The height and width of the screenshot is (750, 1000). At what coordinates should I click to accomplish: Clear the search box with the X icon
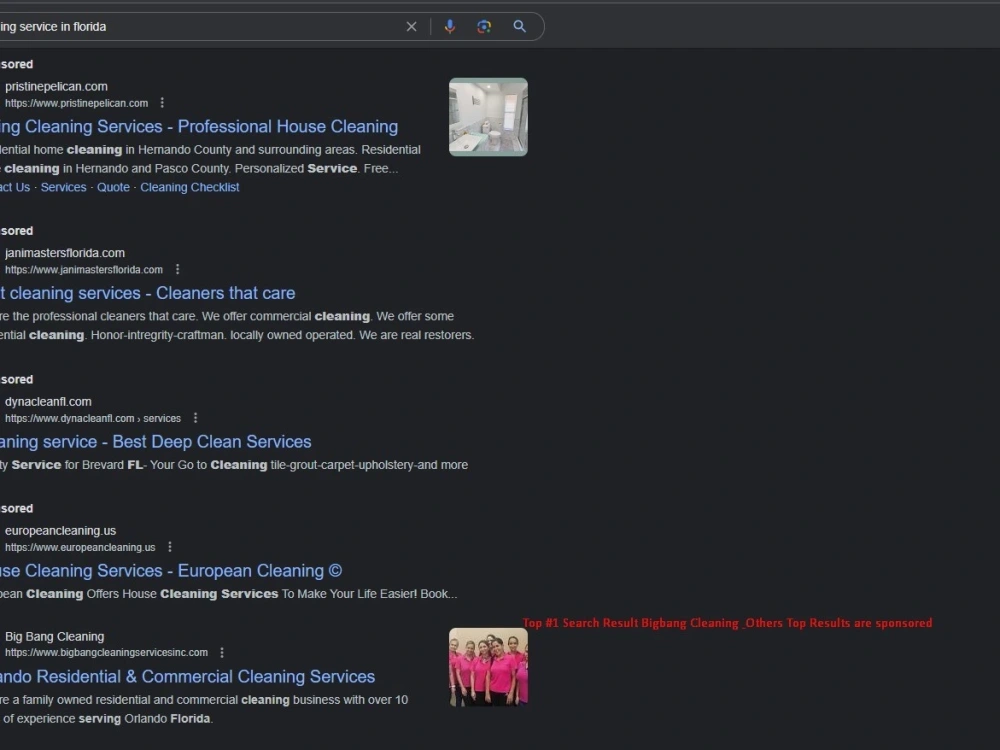pos(411,27)
